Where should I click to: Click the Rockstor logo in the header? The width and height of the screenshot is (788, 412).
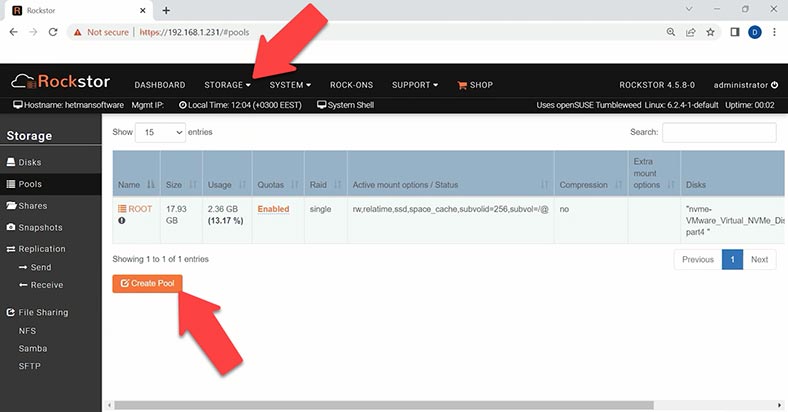tap(60, 81)
